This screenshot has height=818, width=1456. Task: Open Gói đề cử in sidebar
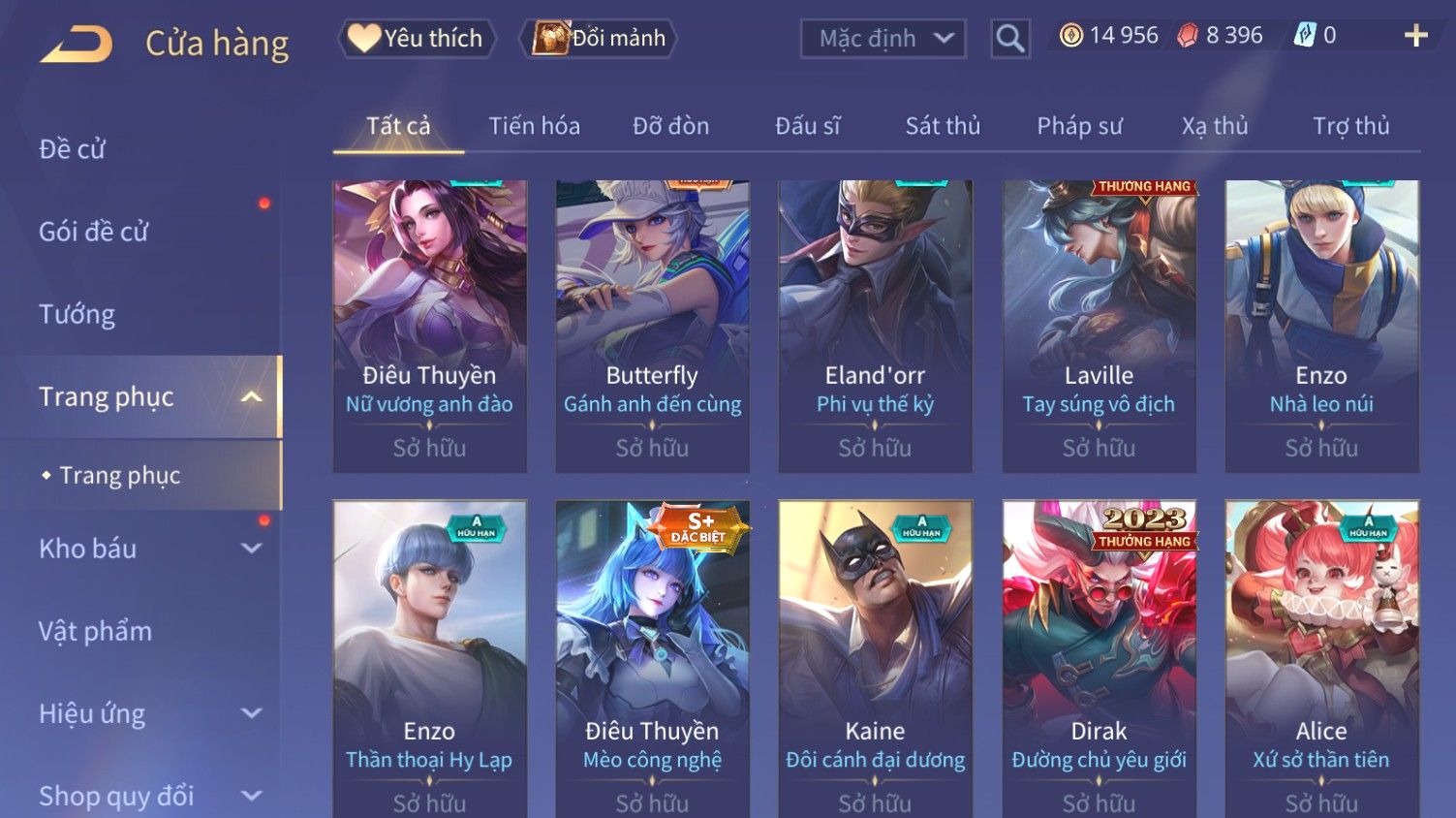point(94,232)
